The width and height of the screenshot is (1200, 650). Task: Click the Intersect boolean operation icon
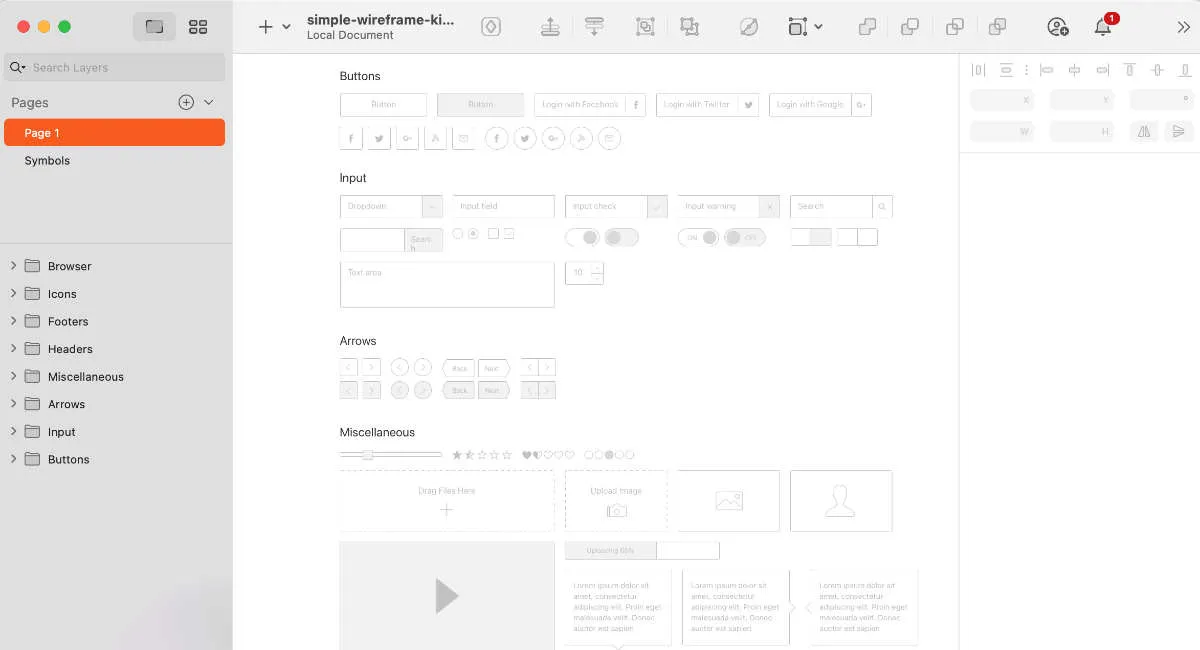(x=955, y=27)
